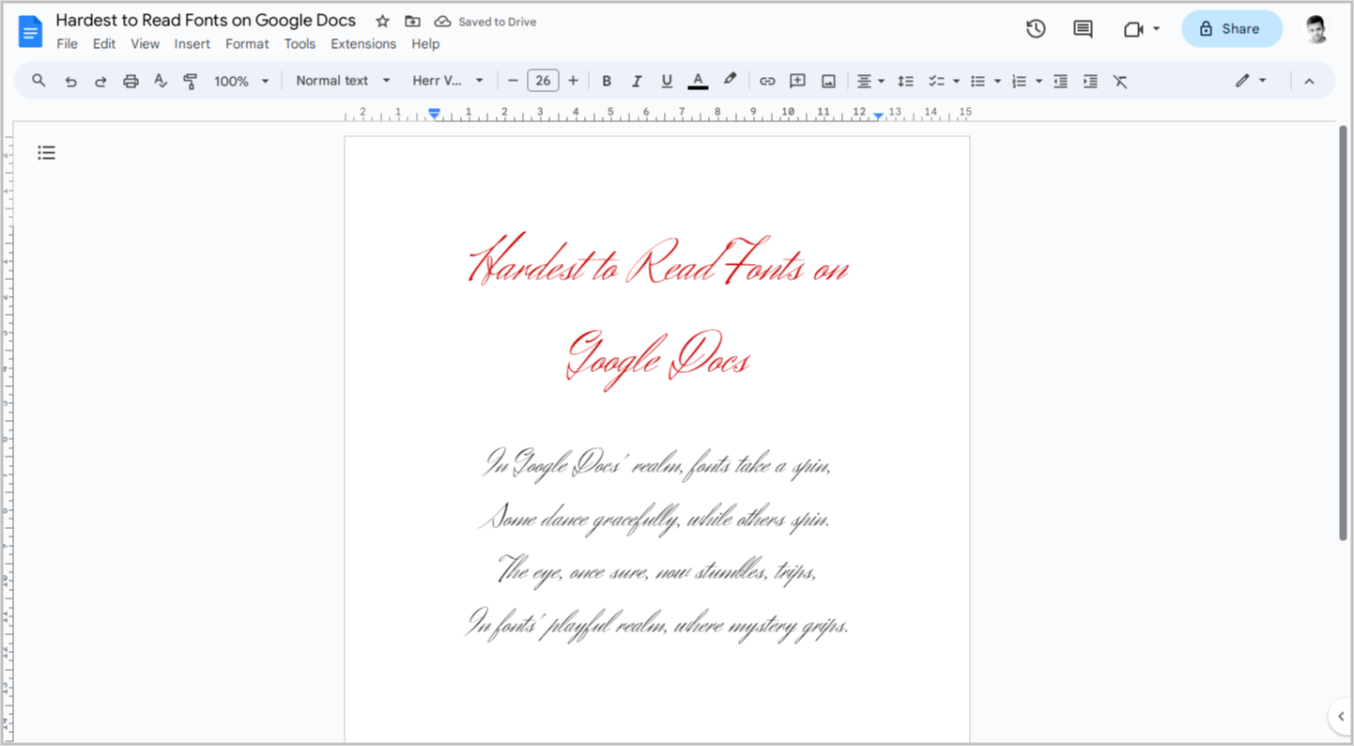Viewport: 1354px width, 746px height.
Task: Open the text alignment dropdown
Action: click(870, 81)
